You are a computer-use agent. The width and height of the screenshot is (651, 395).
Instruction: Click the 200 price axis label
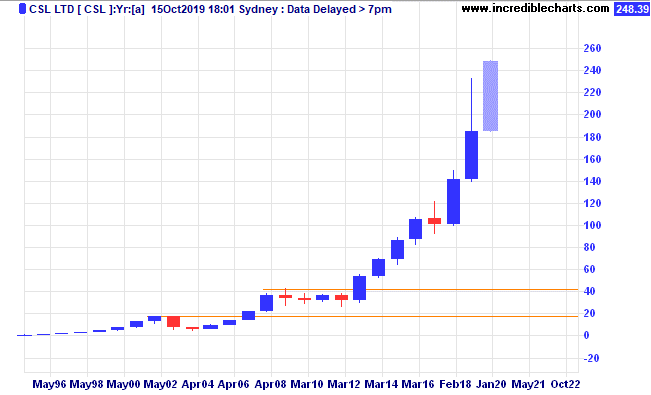click(592, 114)
